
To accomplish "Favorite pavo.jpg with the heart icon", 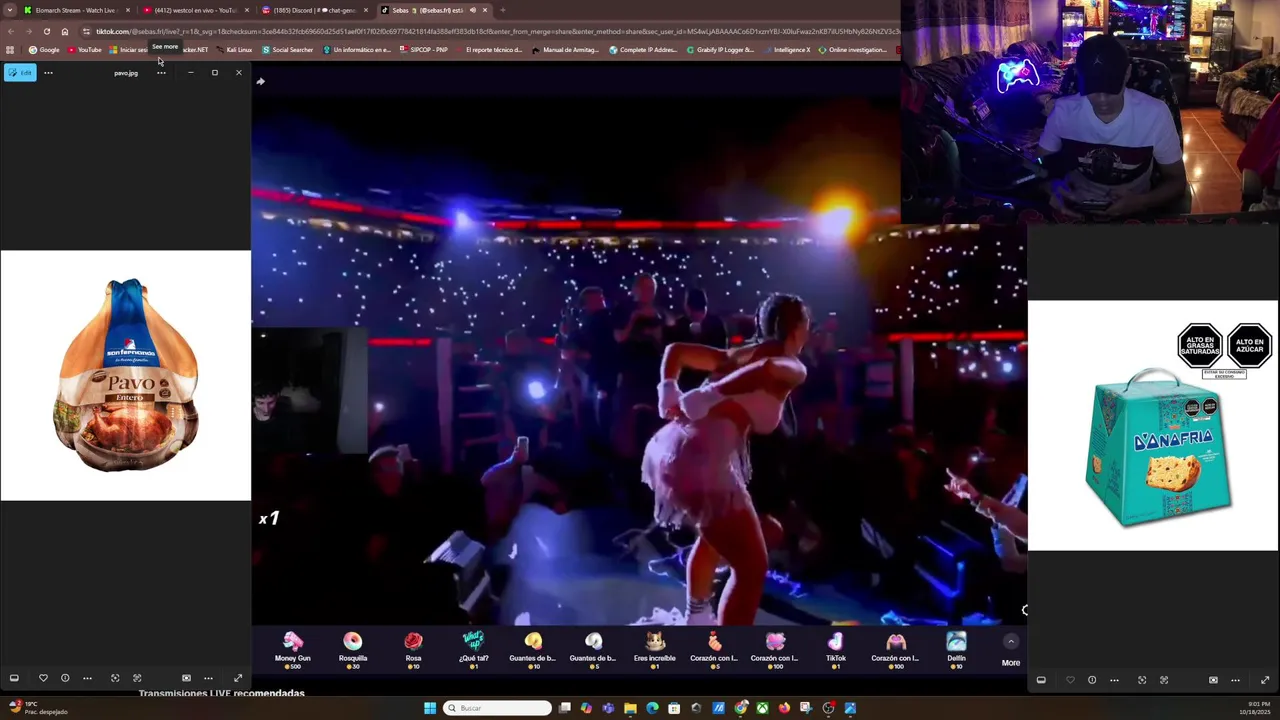I will pyautogui.click(x=42, y=679).
